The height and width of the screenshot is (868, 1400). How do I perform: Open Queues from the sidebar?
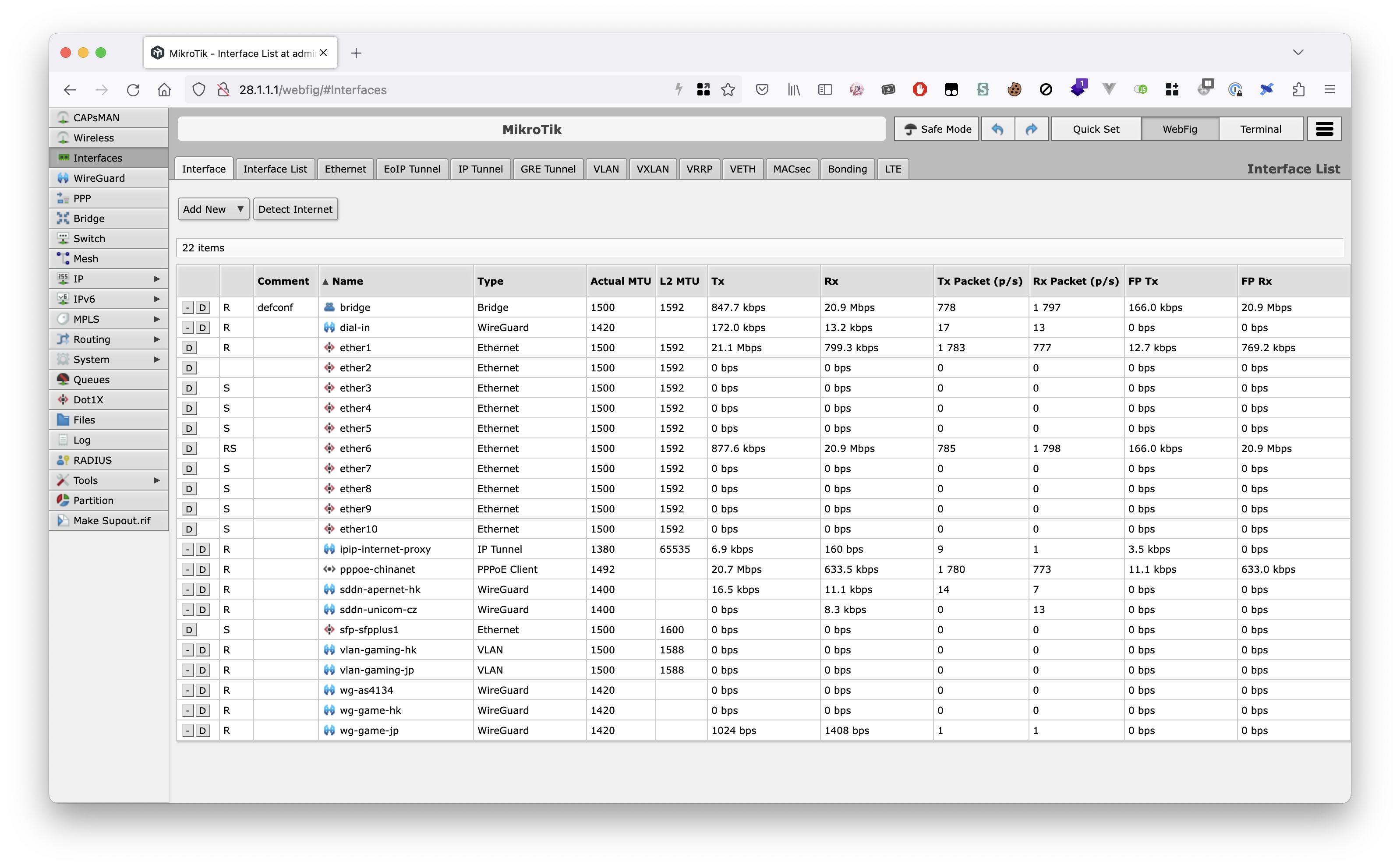[x=91, y=379]
